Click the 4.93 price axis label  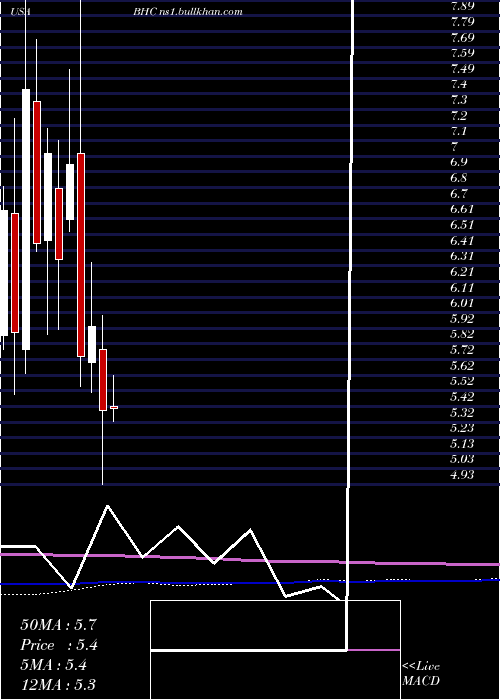(x=462, y=475)
